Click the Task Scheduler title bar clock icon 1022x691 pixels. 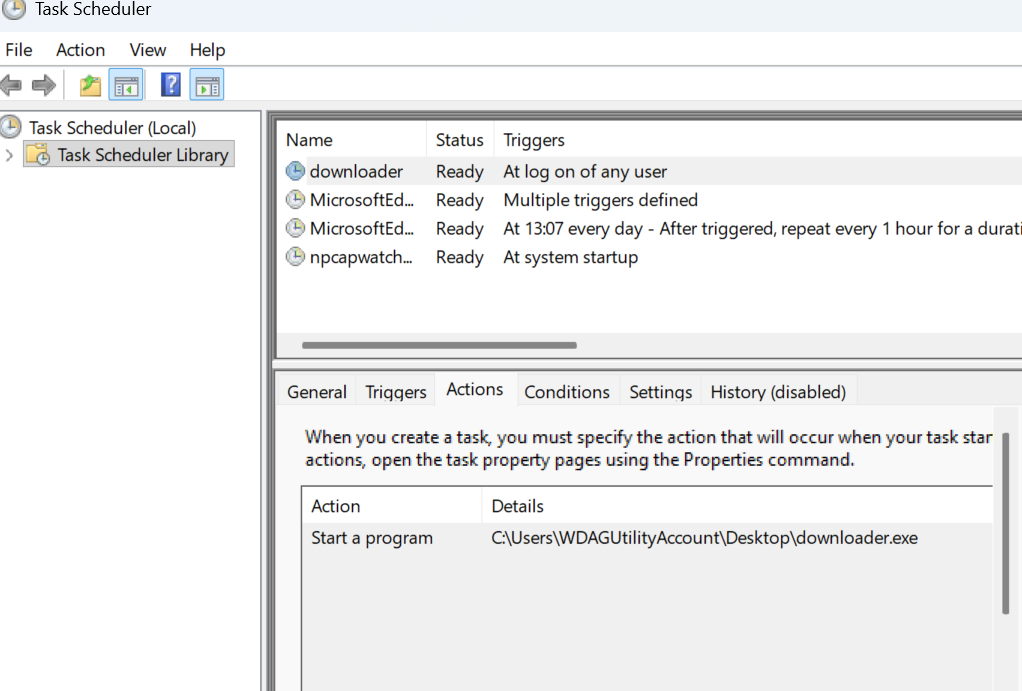(13, 8)
